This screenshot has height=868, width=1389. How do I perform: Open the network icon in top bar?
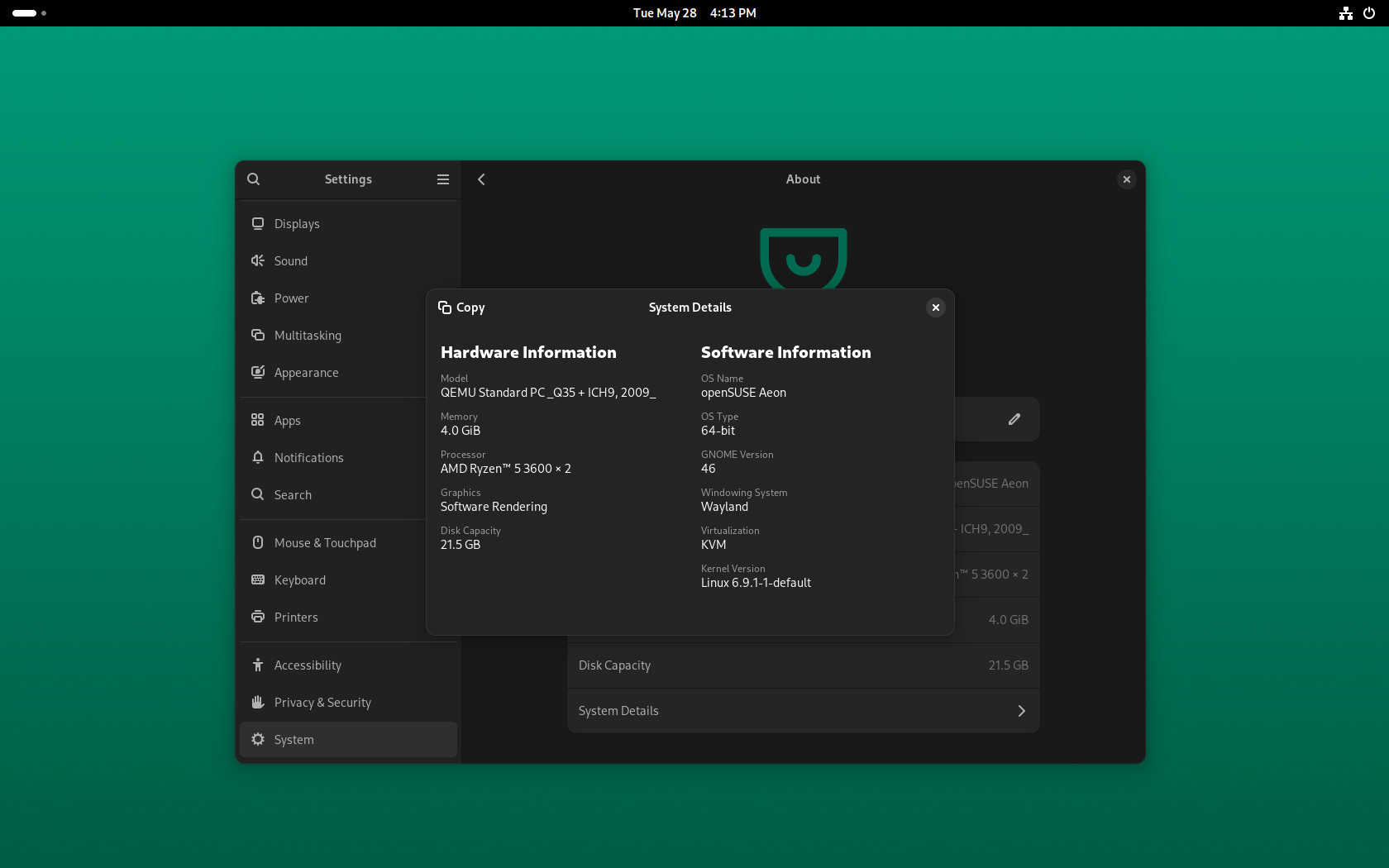pos(1346,13)
